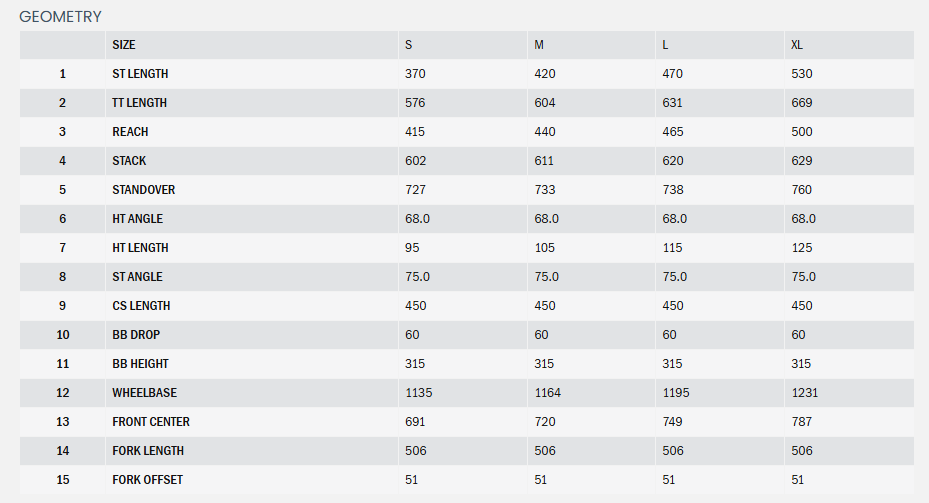Click the FORK LENGTH value for size S
Viewport: 929px width, 503px height.
point(415,451)
